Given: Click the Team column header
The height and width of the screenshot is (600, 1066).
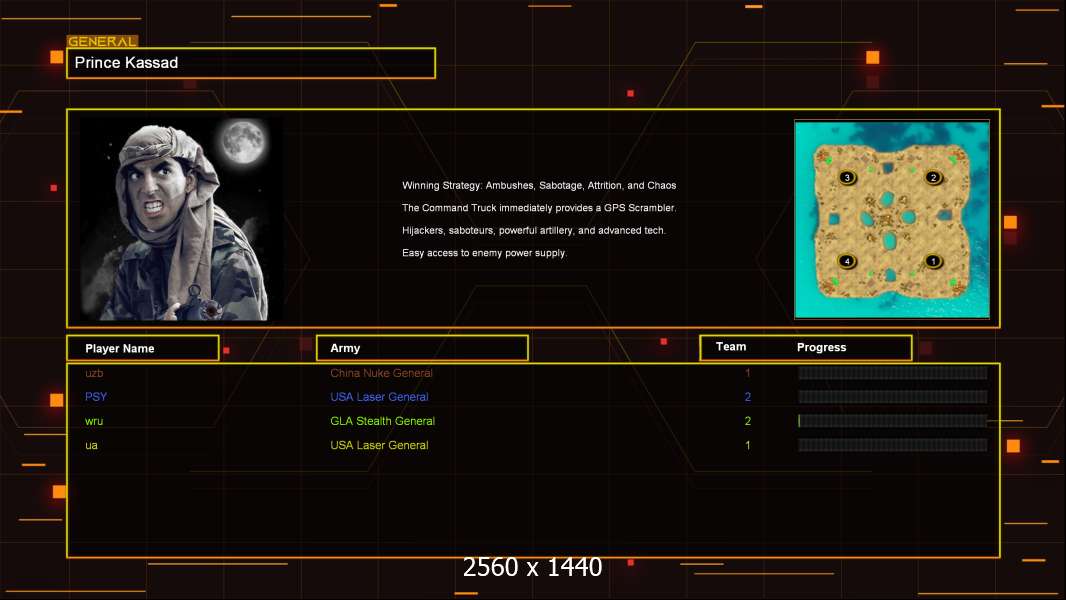Looking at the screenshot, I should 731,347.
